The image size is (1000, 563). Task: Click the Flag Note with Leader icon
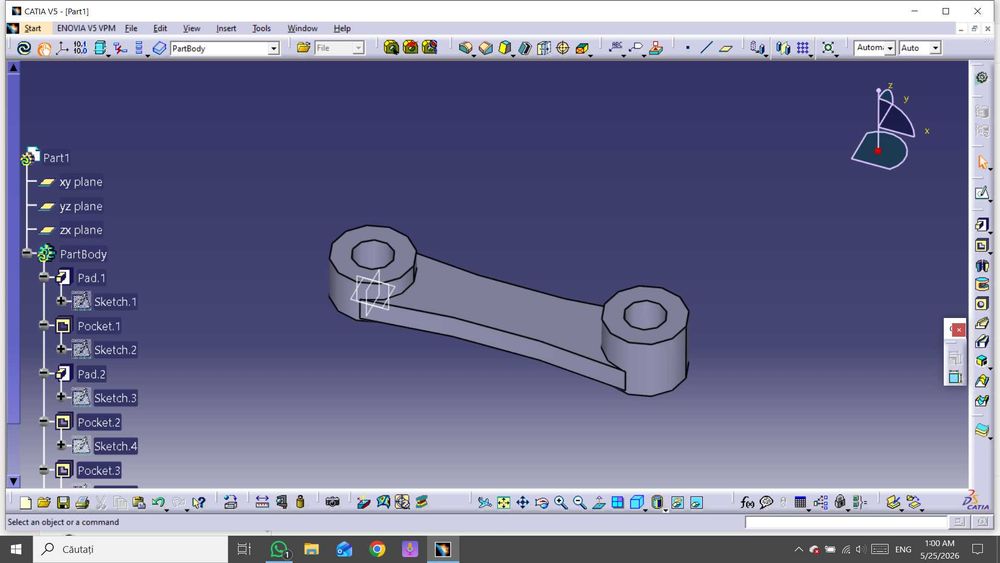point(636,48)
